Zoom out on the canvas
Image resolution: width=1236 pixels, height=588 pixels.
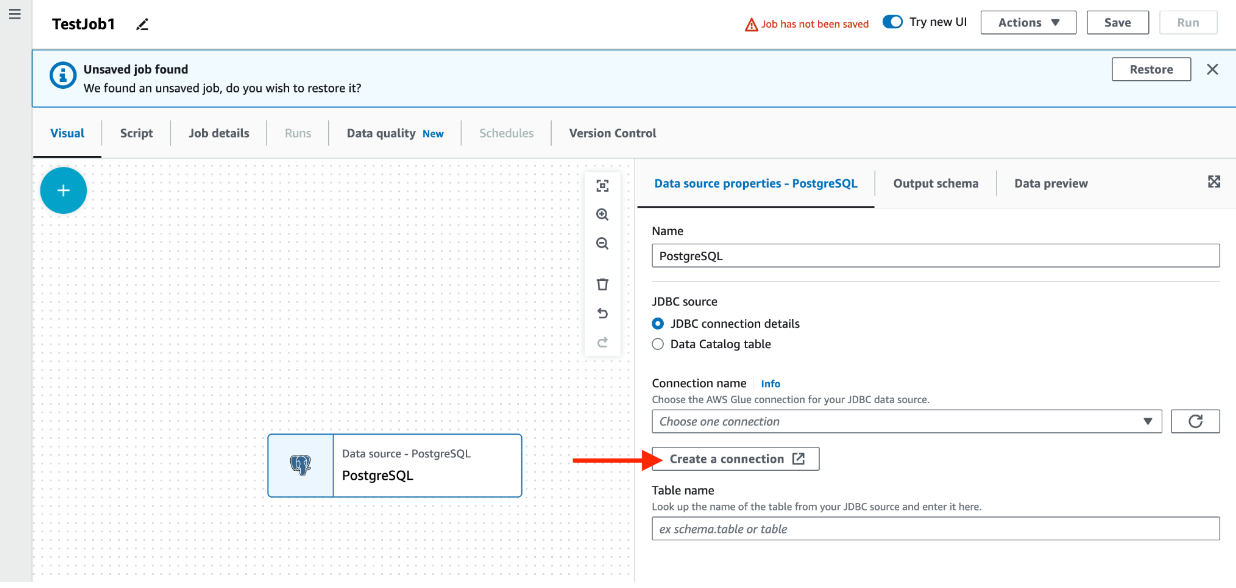pos(602,244)
